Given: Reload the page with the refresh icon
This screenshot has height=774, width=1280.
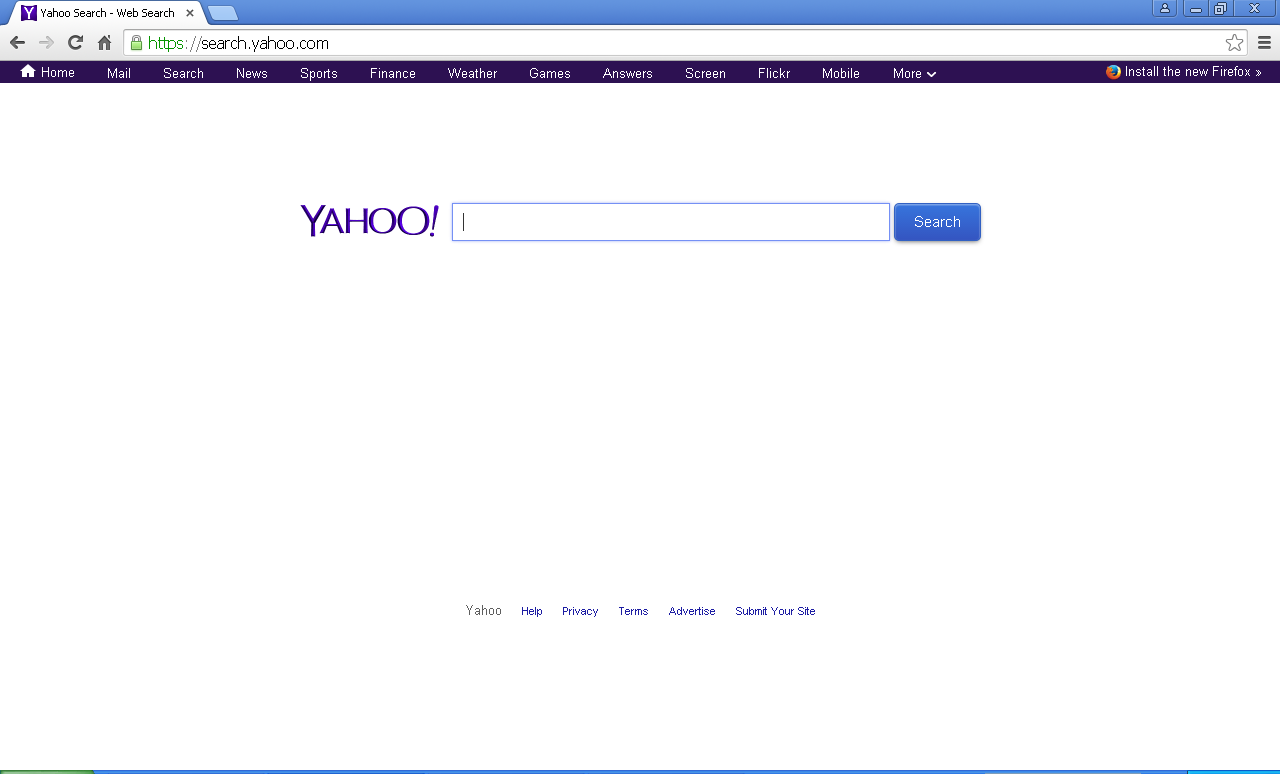Looking at the screenshot, I should pyautogui.click(x=75, y=43).
